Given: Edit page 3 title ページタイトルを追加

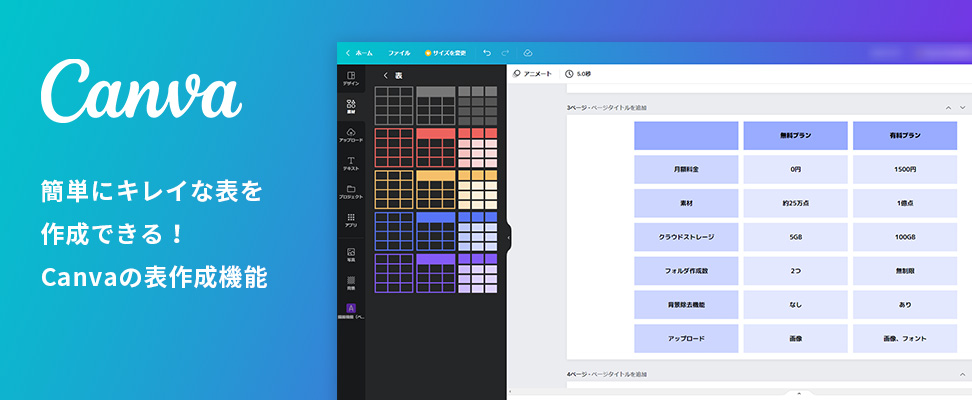Looking at the screenshot, I should 617,108.
